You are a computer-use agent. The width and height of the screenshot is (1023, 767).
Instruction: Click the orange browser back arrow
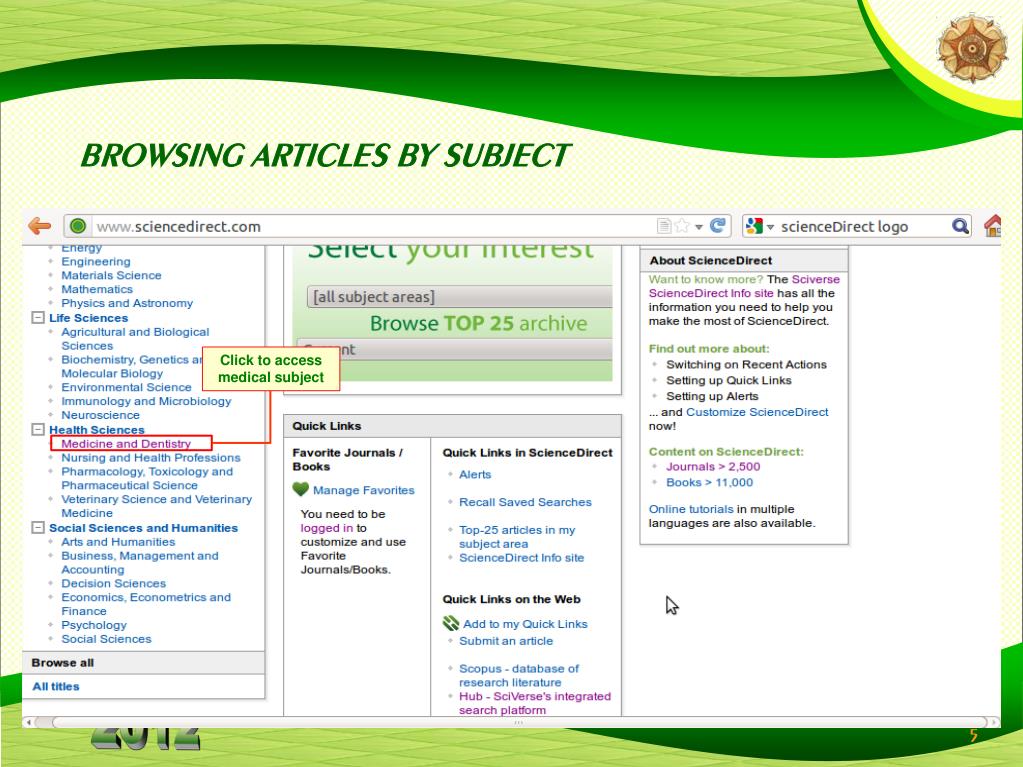(40, 226)
